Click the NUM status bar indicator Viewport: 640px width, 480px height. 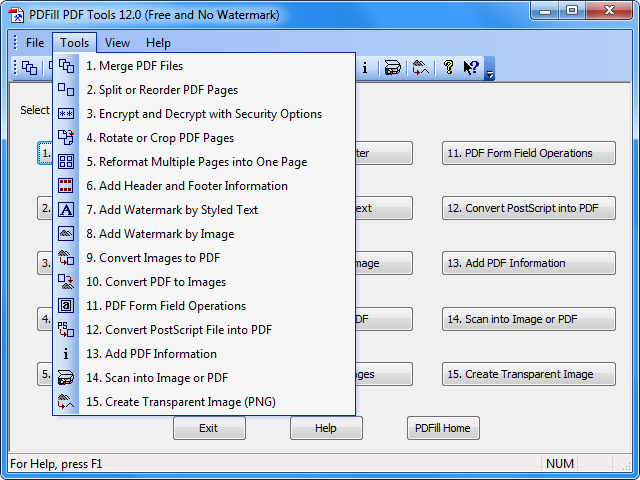pyautogui.click(x=560, y=464)
